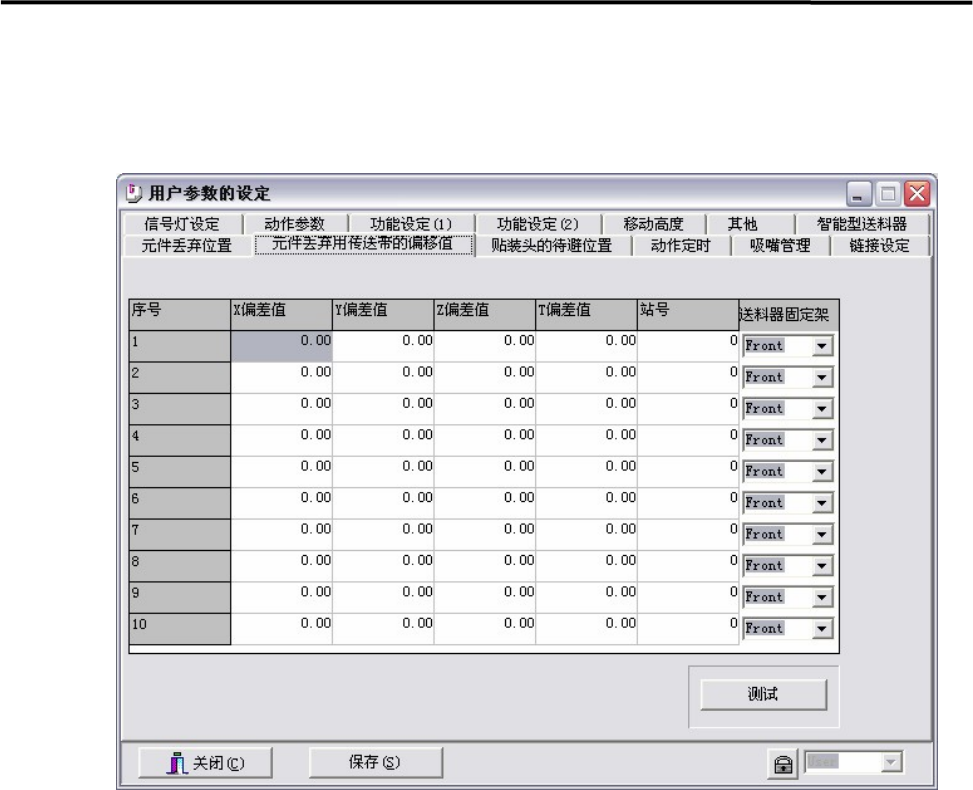
Task: Click the 测试 button
Action: tap(763, 694)
